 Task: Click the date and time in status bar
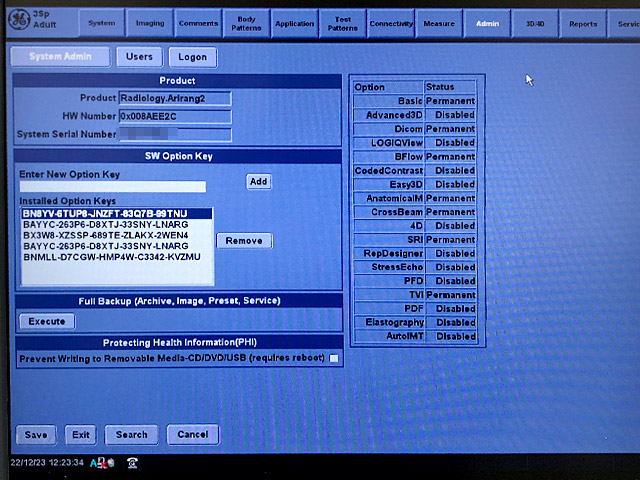point(47,462)
